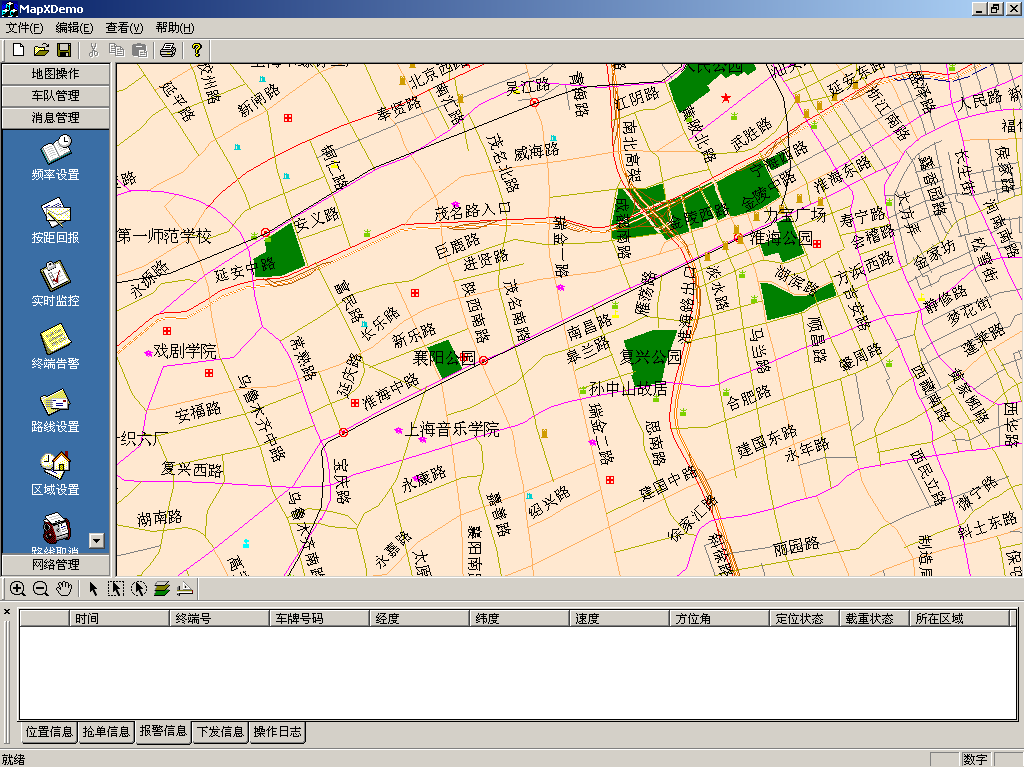1024x768 pixels.
Task: Click the 孙中山故居 map label
Action: tap(628, 389)
